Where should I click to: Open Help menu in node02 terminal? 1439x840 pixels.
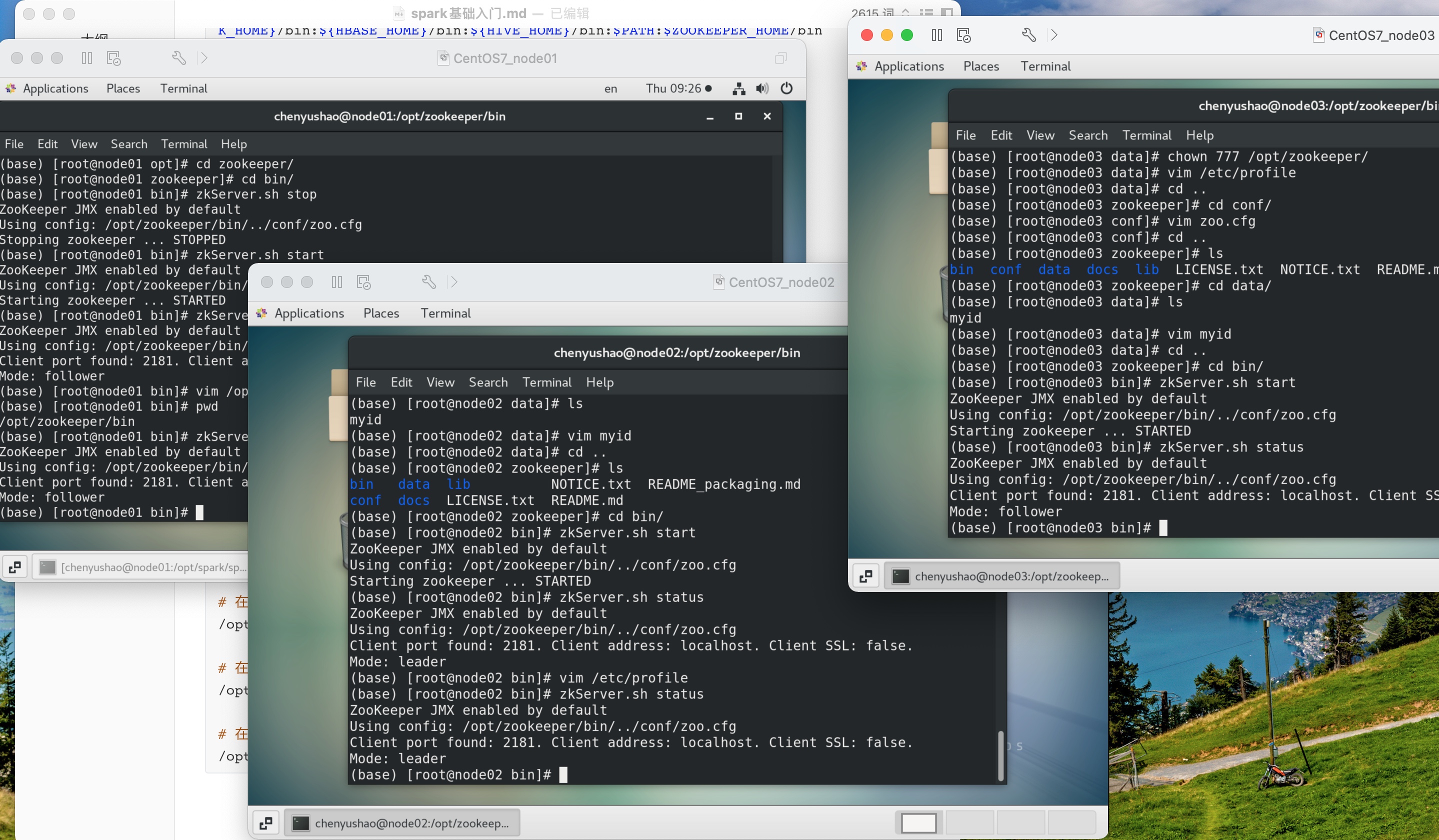[x=599, y=382]
